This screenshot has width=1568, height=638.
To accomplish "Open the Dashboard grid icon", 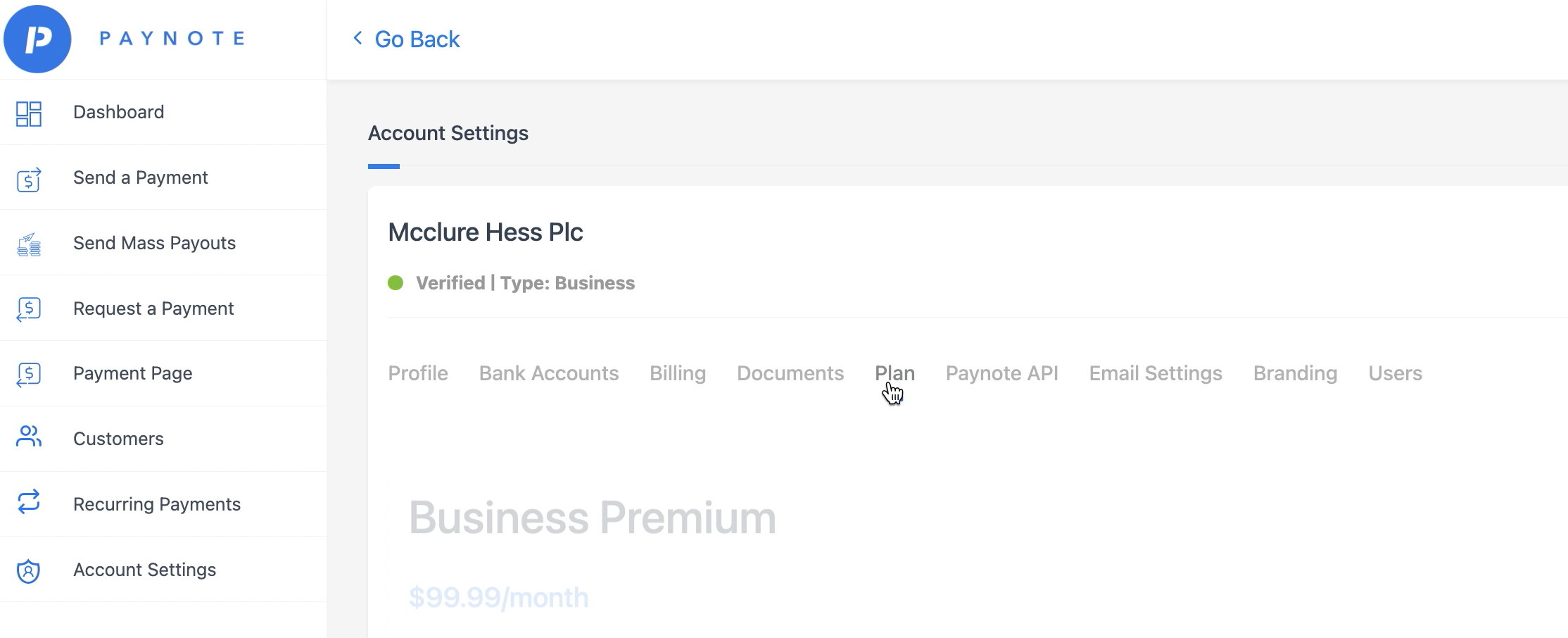I will point(29,113).
